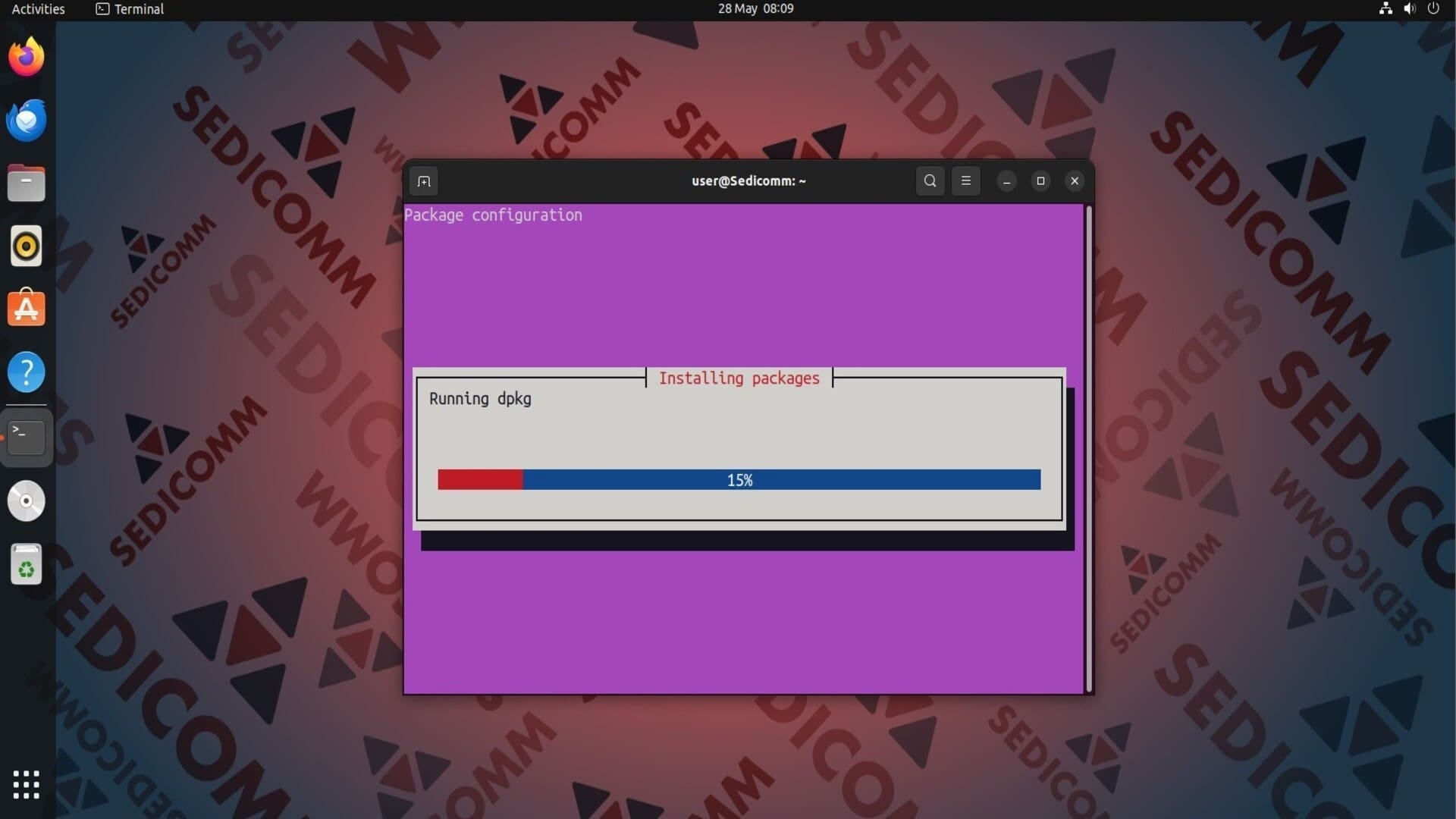The image size is (1456, 819).
Task: Open the terminal hamburger menu
Action: [x=965, y=180]
